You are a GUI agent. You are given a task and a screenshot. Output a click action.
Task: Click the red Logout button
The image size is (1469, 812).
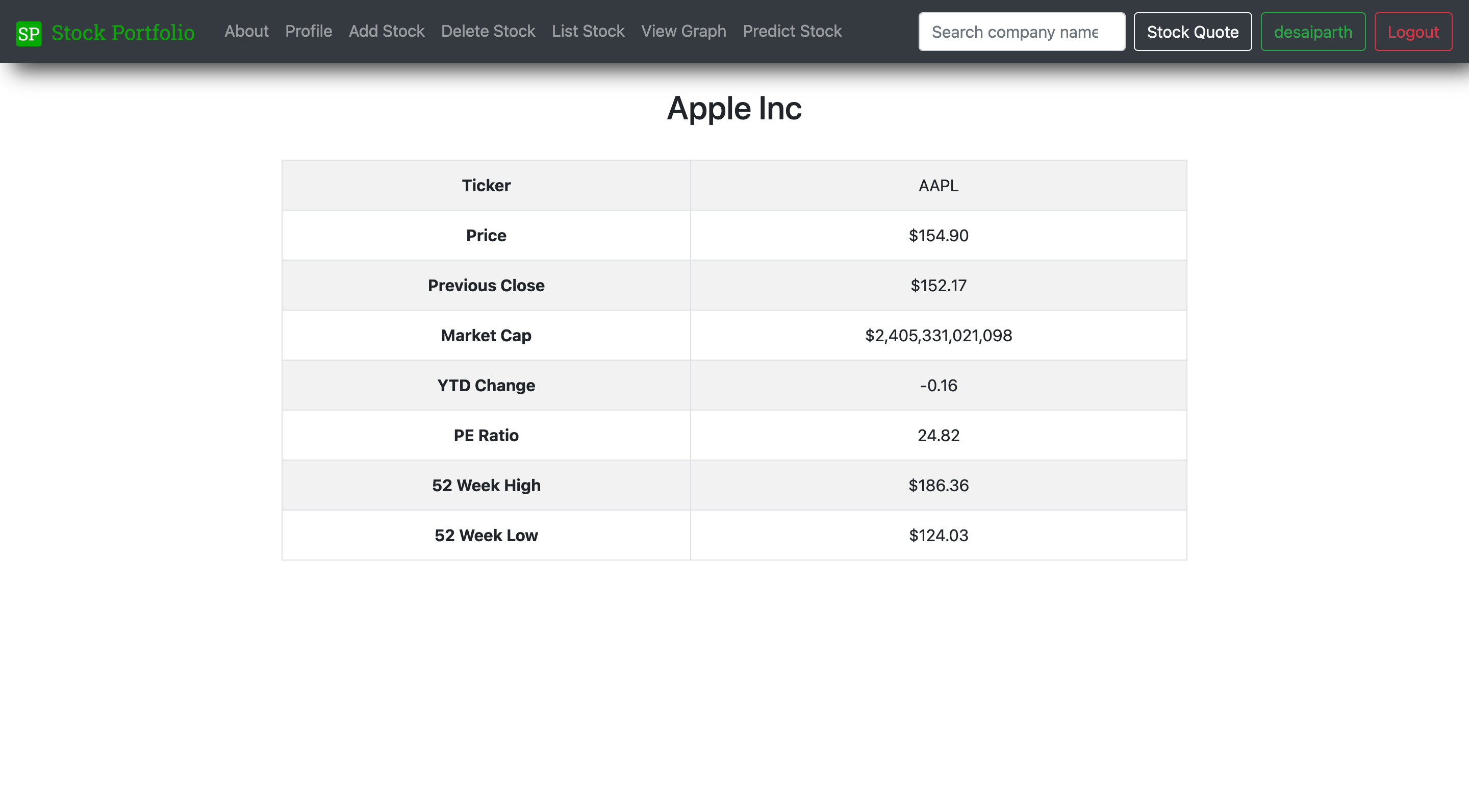pyautogui.click(x=1413, y=32)
